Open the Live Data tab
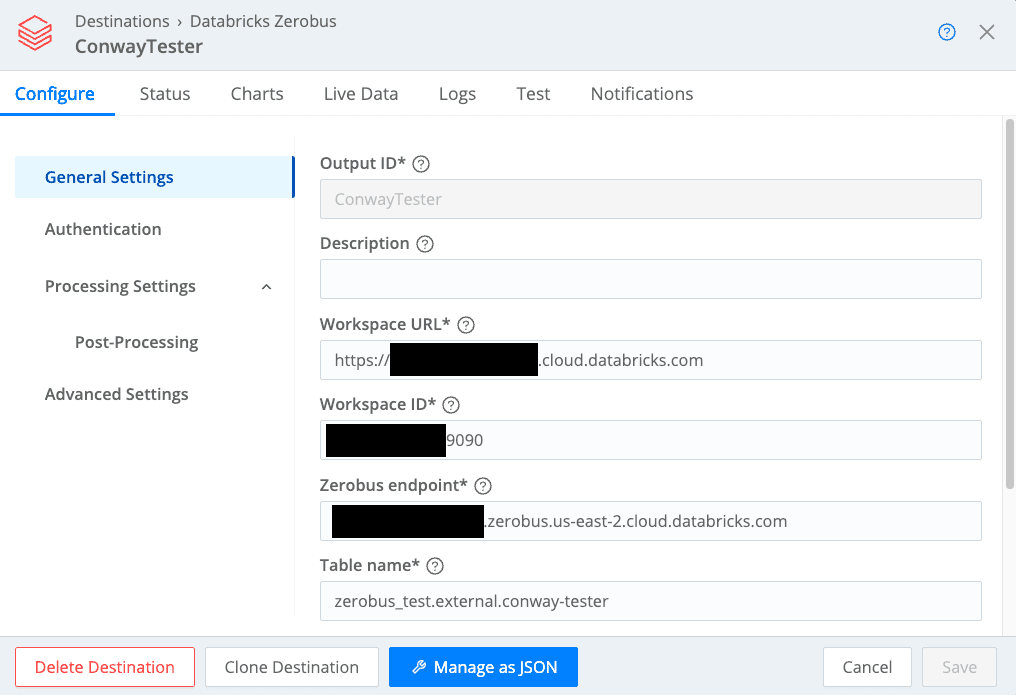 click(361, 94)
